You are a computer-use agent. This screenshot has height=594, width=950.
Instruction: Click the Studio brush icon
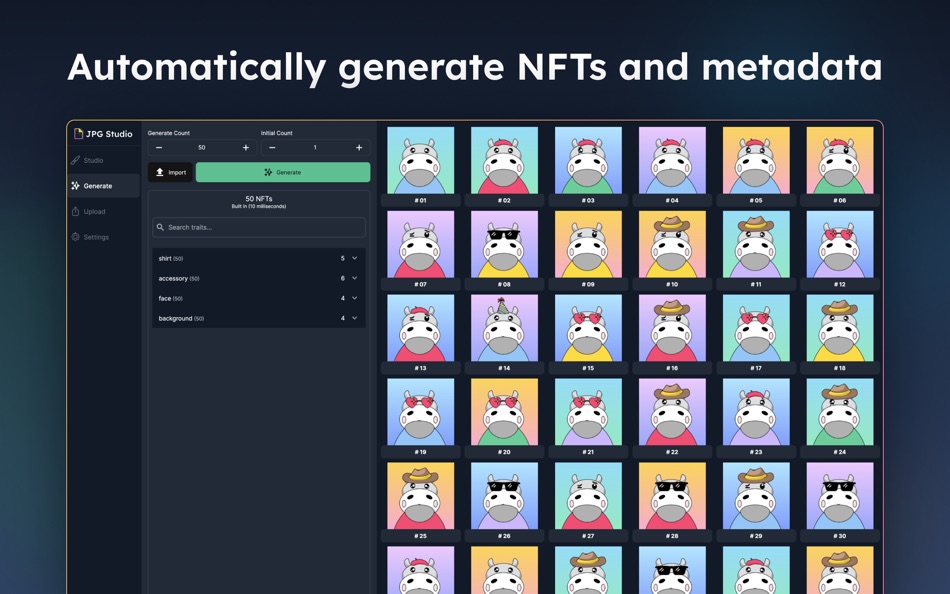click(75, 161)
